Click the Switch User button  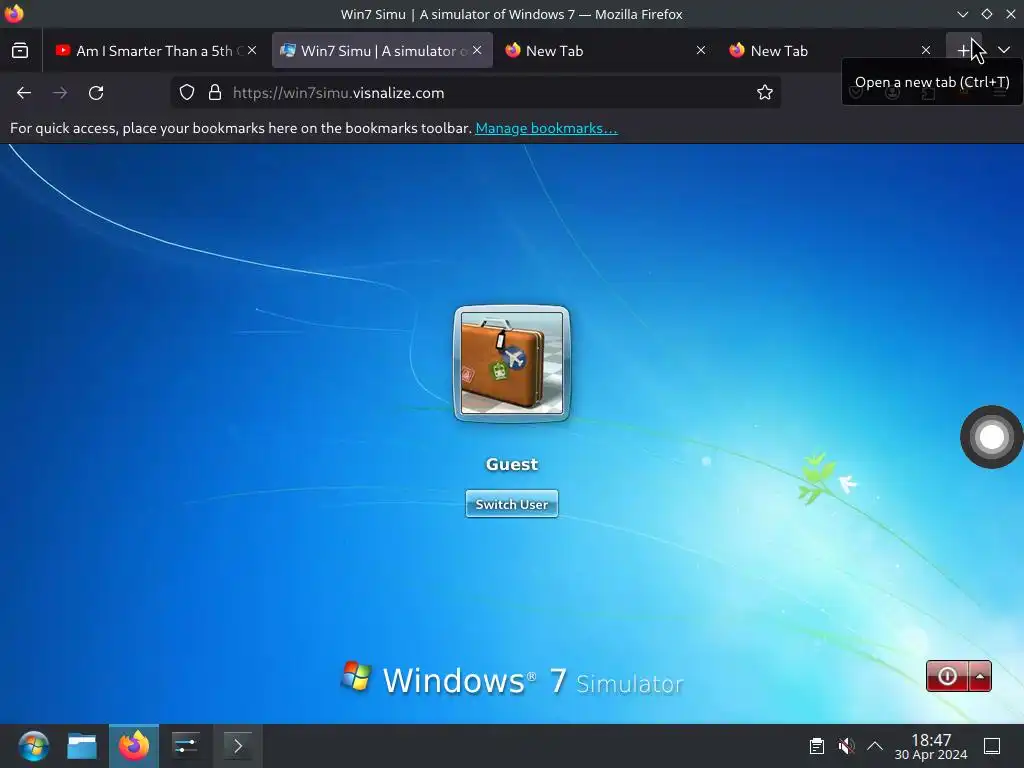512,504
